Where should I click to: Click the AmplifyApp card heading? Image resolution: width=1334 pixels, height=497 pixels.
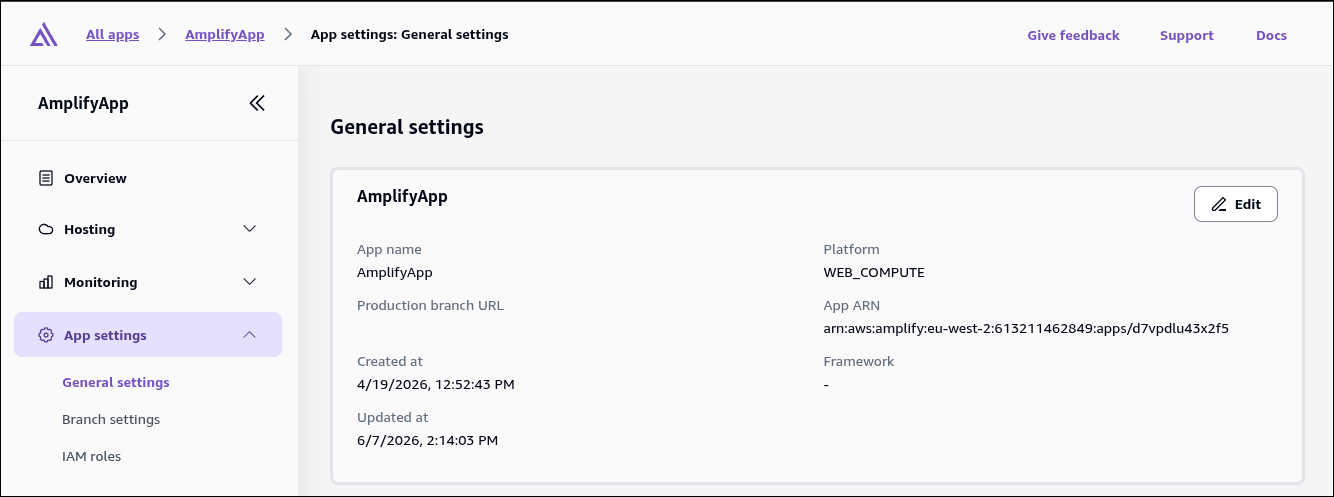402,197
